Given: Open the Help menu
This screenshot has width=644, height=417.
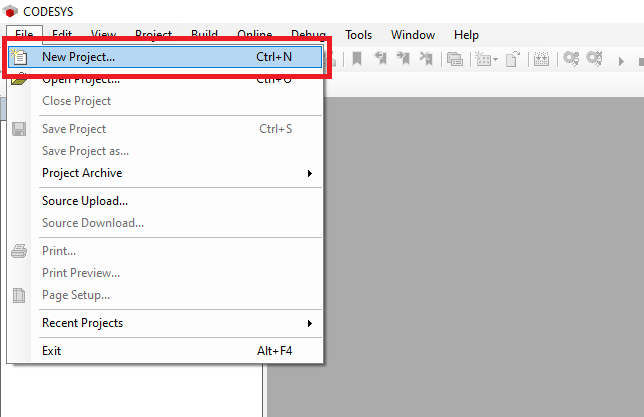Looking at the screenshot, I should click(466, 35).
